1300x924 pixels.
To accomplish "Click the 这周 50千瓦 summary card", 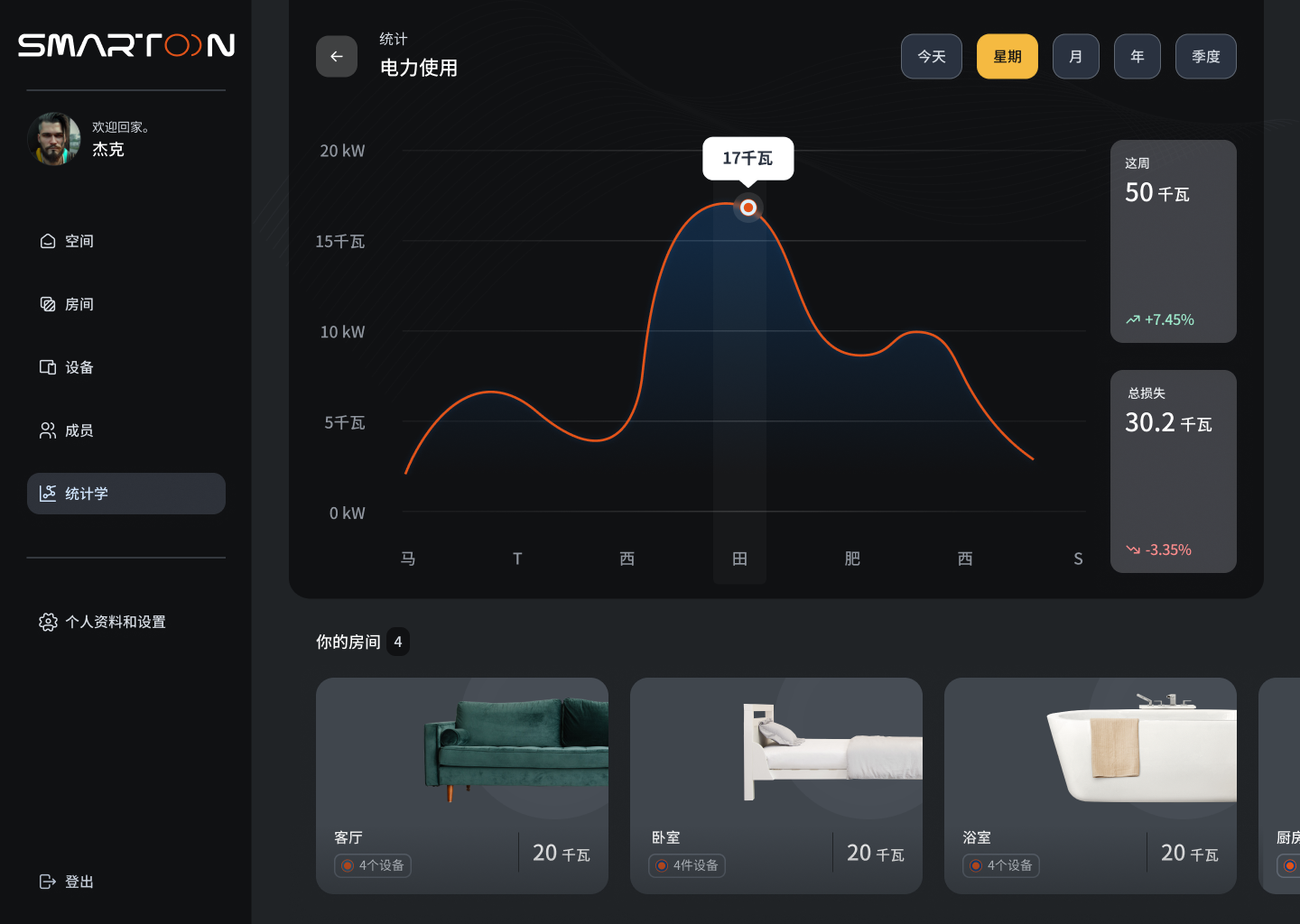I will [x=1173, y=241].
